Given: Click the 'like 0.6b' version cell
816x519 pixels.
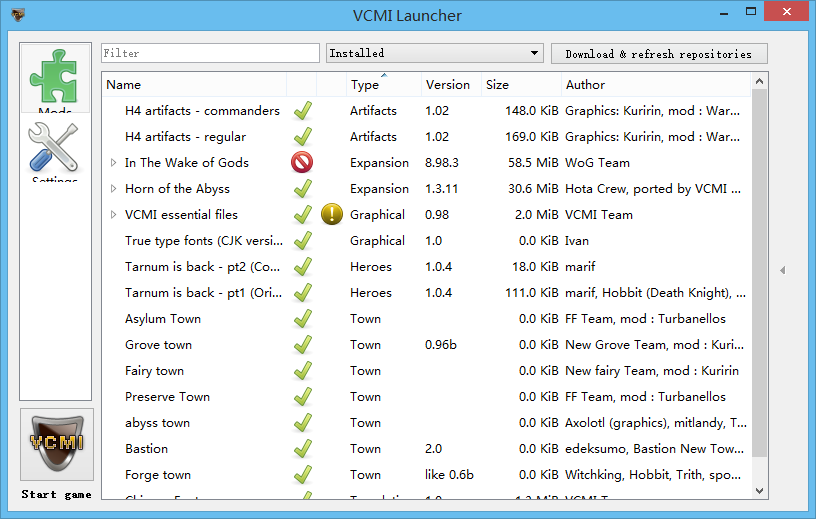Looking at the screenshot, I should coord(449,475).
